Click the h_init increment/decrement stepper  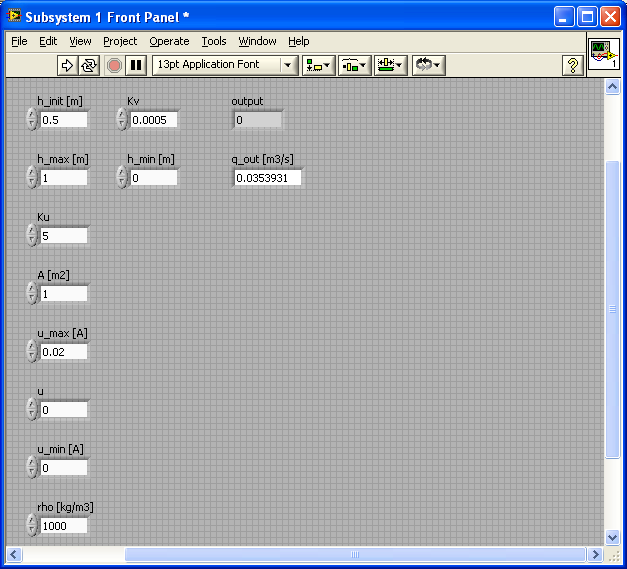[x=32, y=120]
